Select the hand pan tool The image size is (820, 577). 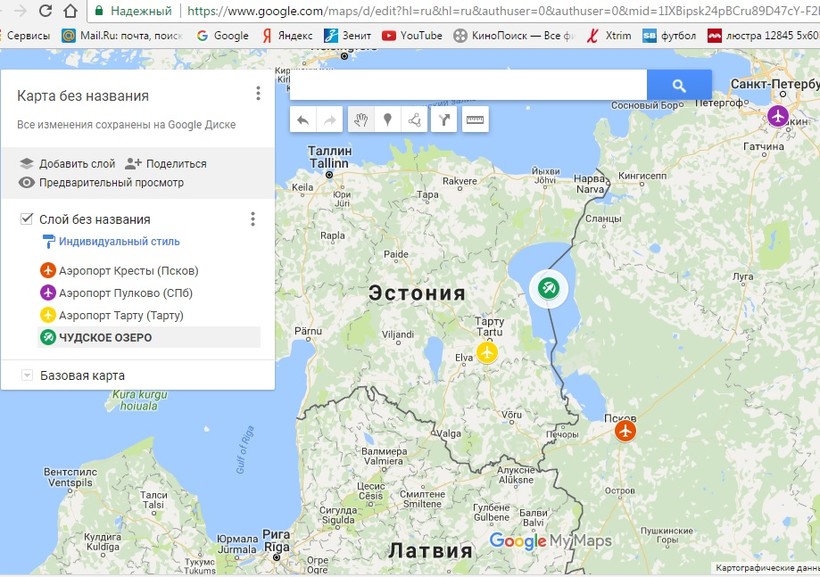[361, 120]
